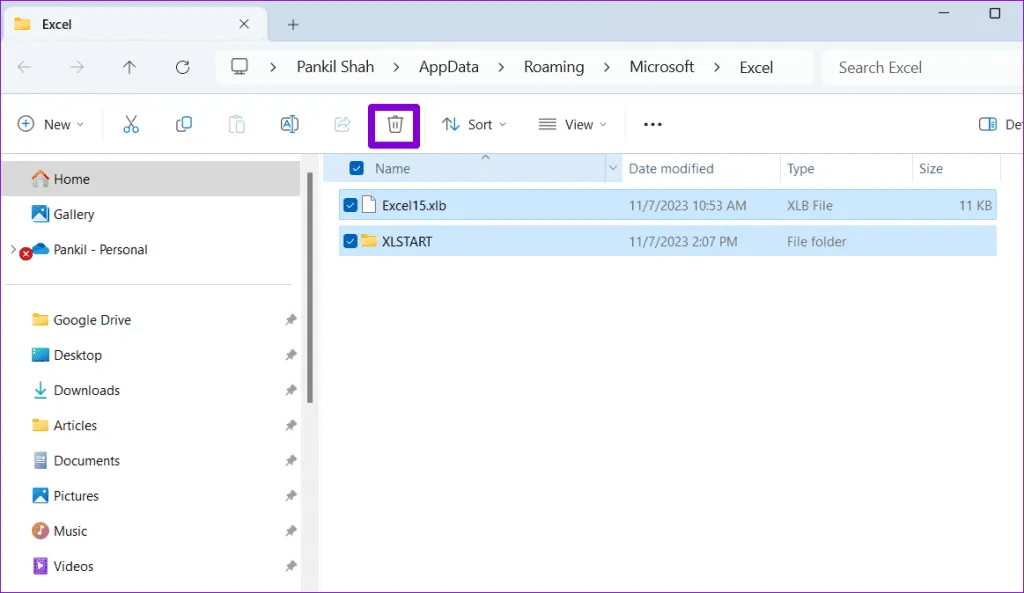Open Downloads in the sidebar

[86, 391]
